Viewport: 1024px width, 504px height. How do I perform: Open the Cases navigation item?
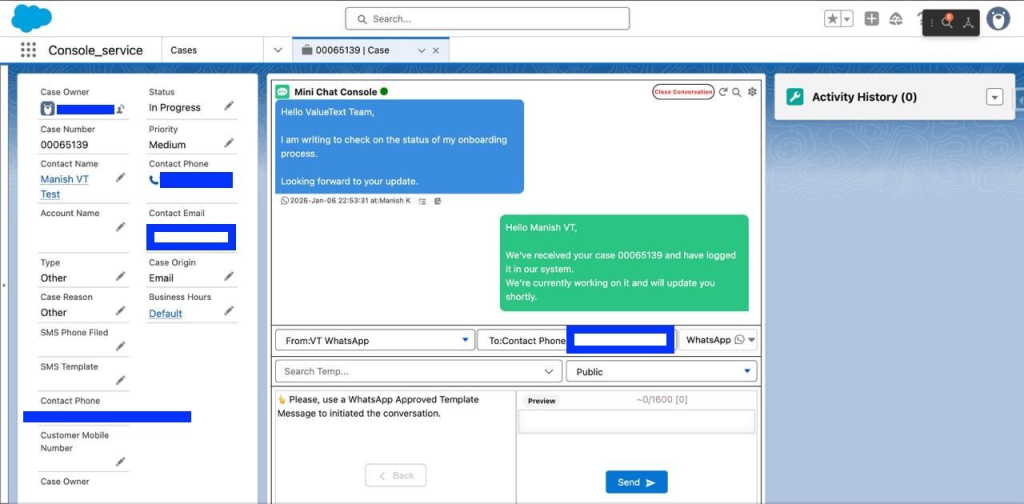(x=184, y=50)
